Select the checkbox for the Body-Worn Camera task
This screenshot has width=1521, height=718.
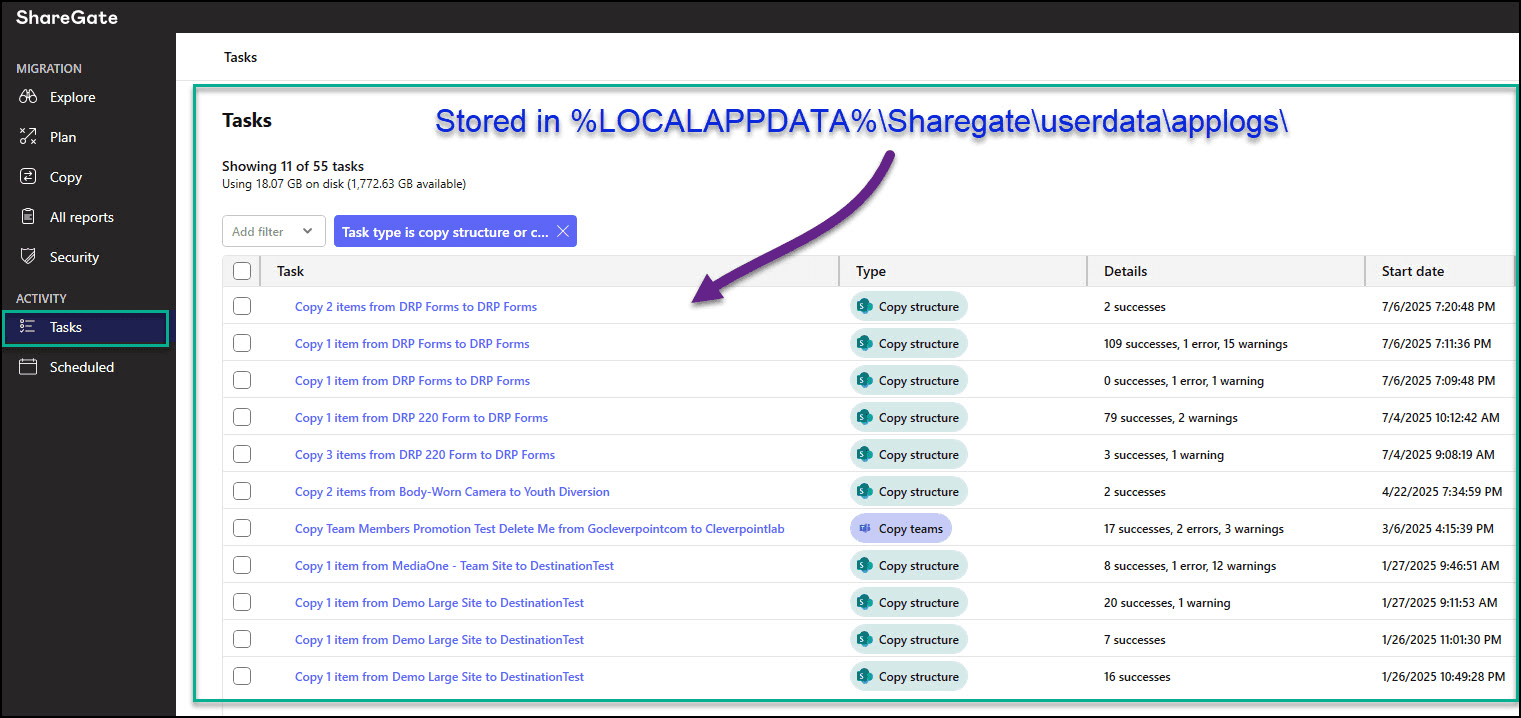click(242, 491)
